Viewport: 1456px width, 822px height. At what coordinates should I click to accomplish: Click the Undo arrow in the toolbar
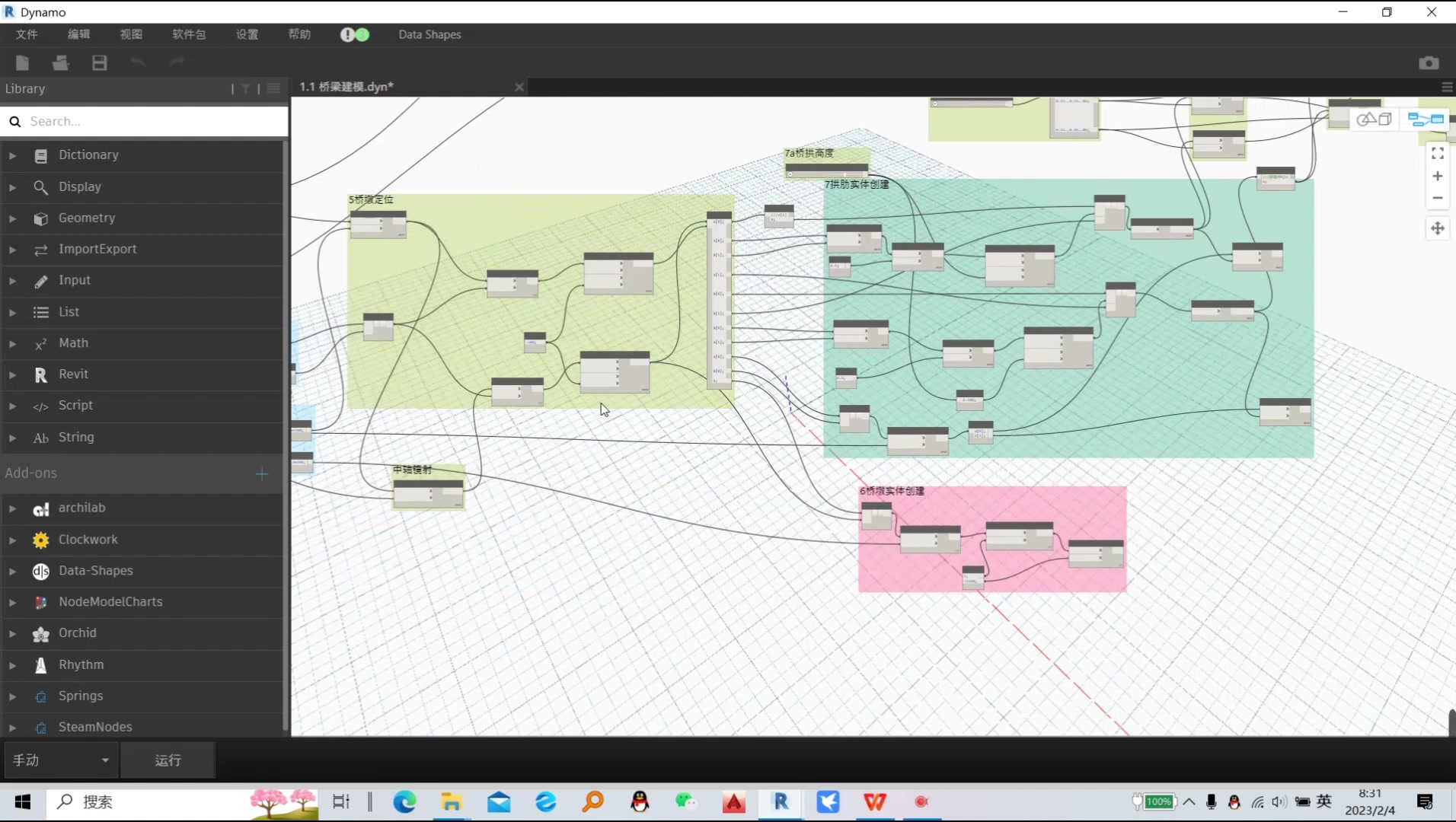click(x=138, y=62)
